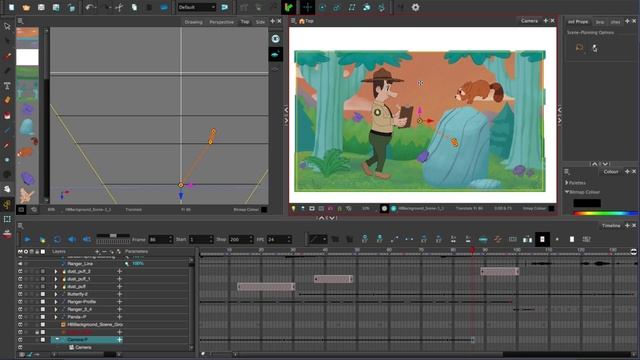Select the Eraser tool in left toolbar

tap(7, 100)
